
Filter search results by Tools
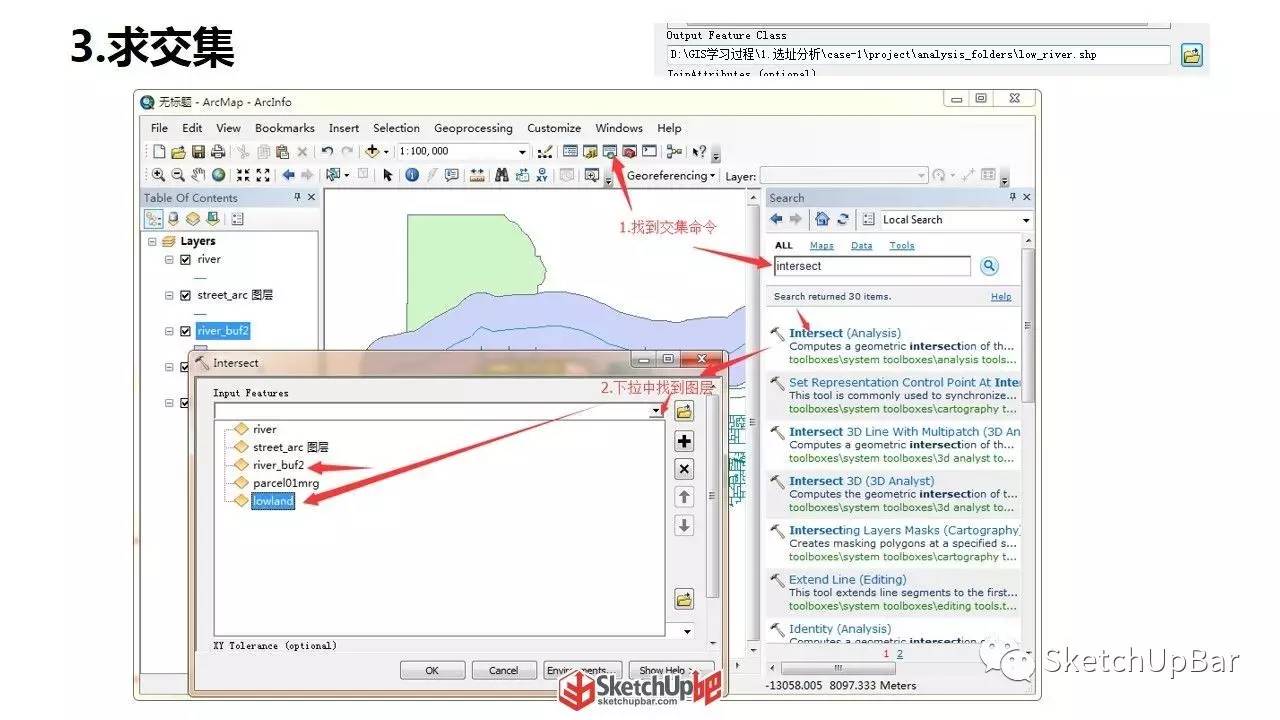click(x=902, y=246)
